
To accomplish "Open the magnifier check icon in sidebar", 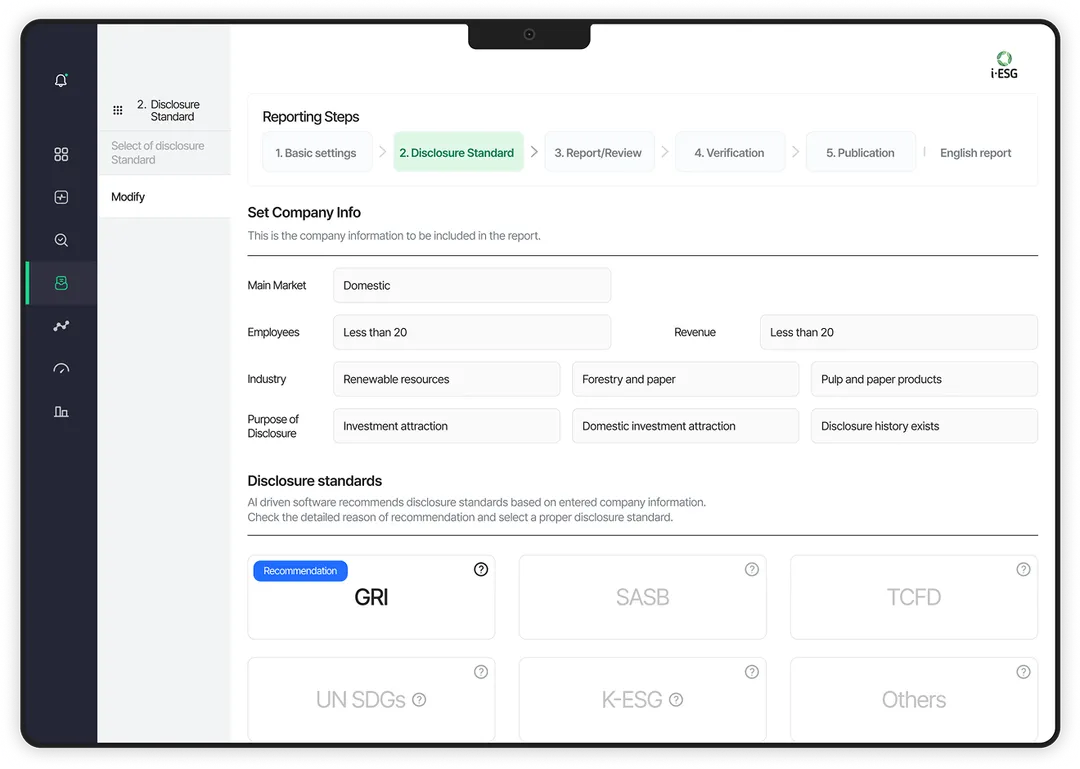I will [61, 240].
